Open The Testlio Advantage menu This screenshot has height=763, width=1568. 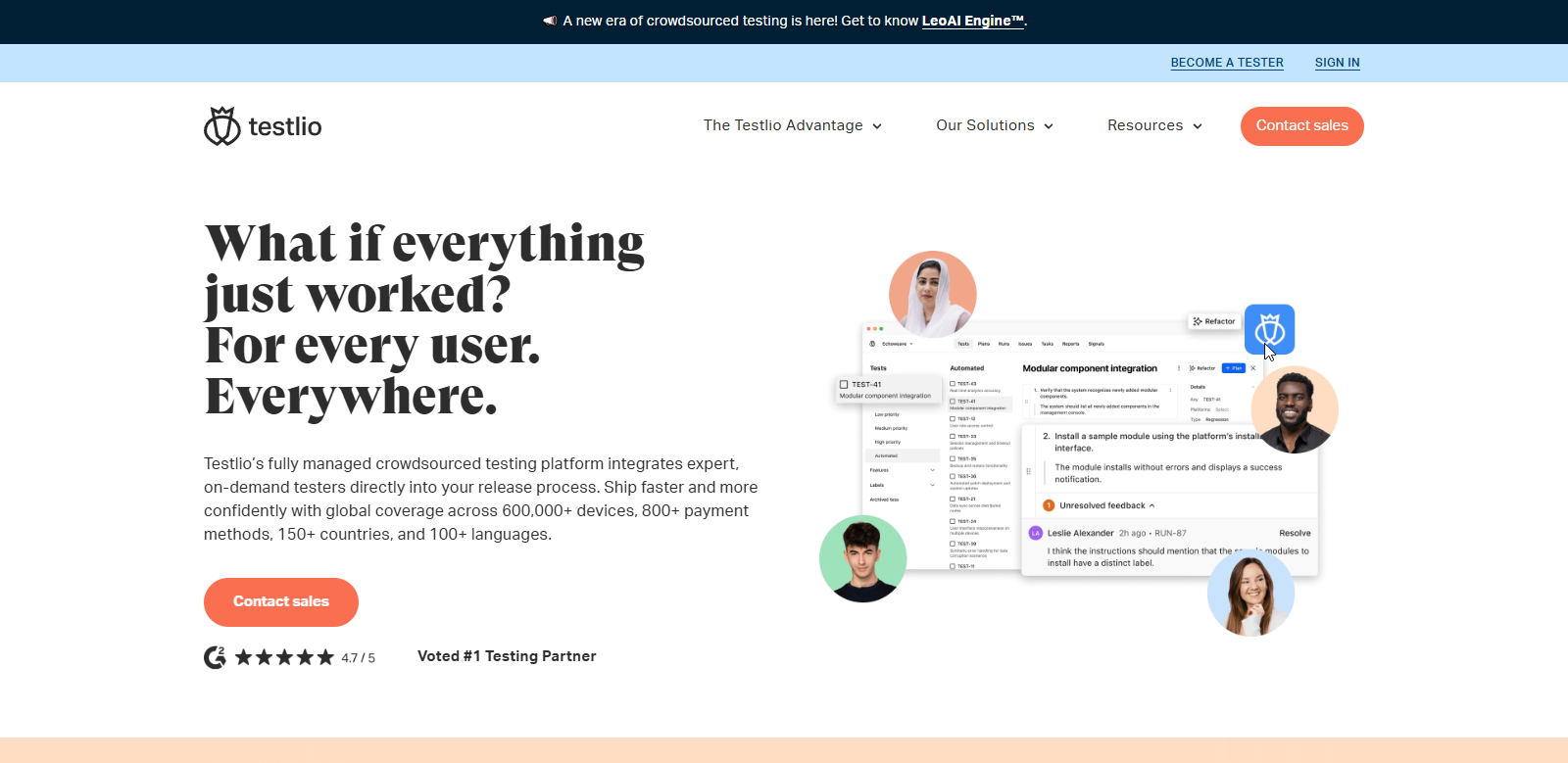[x=793, y=125]
